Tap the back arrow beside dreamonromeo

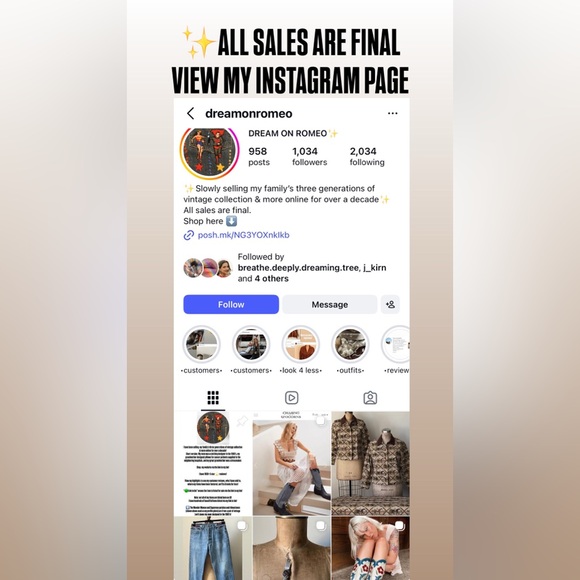(190, 114)
